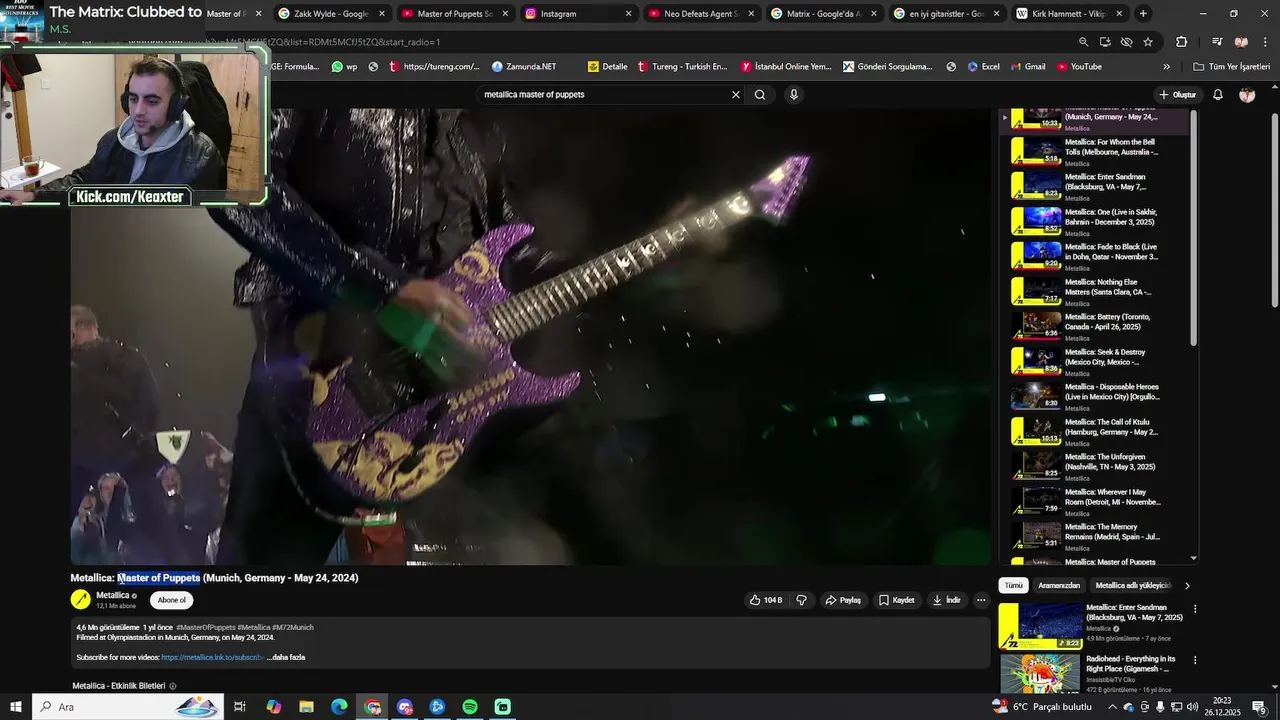Bookmark page with star icon
This screenshot has height=720, width=1280.
pyautogui.click(x=1148, y=42)
